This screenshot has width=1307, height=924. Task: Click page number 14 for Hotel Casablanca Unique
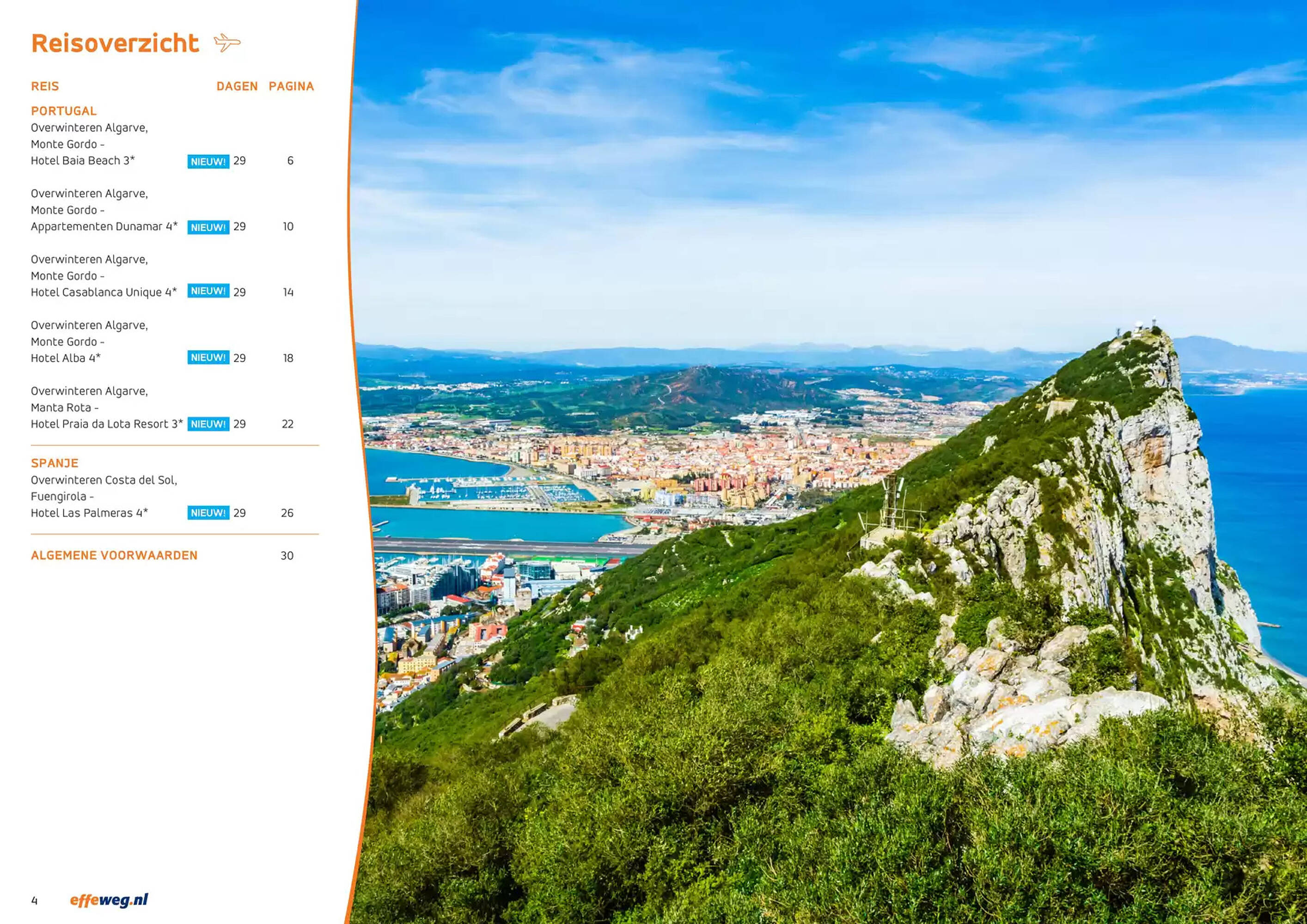[x=288, y=292]
